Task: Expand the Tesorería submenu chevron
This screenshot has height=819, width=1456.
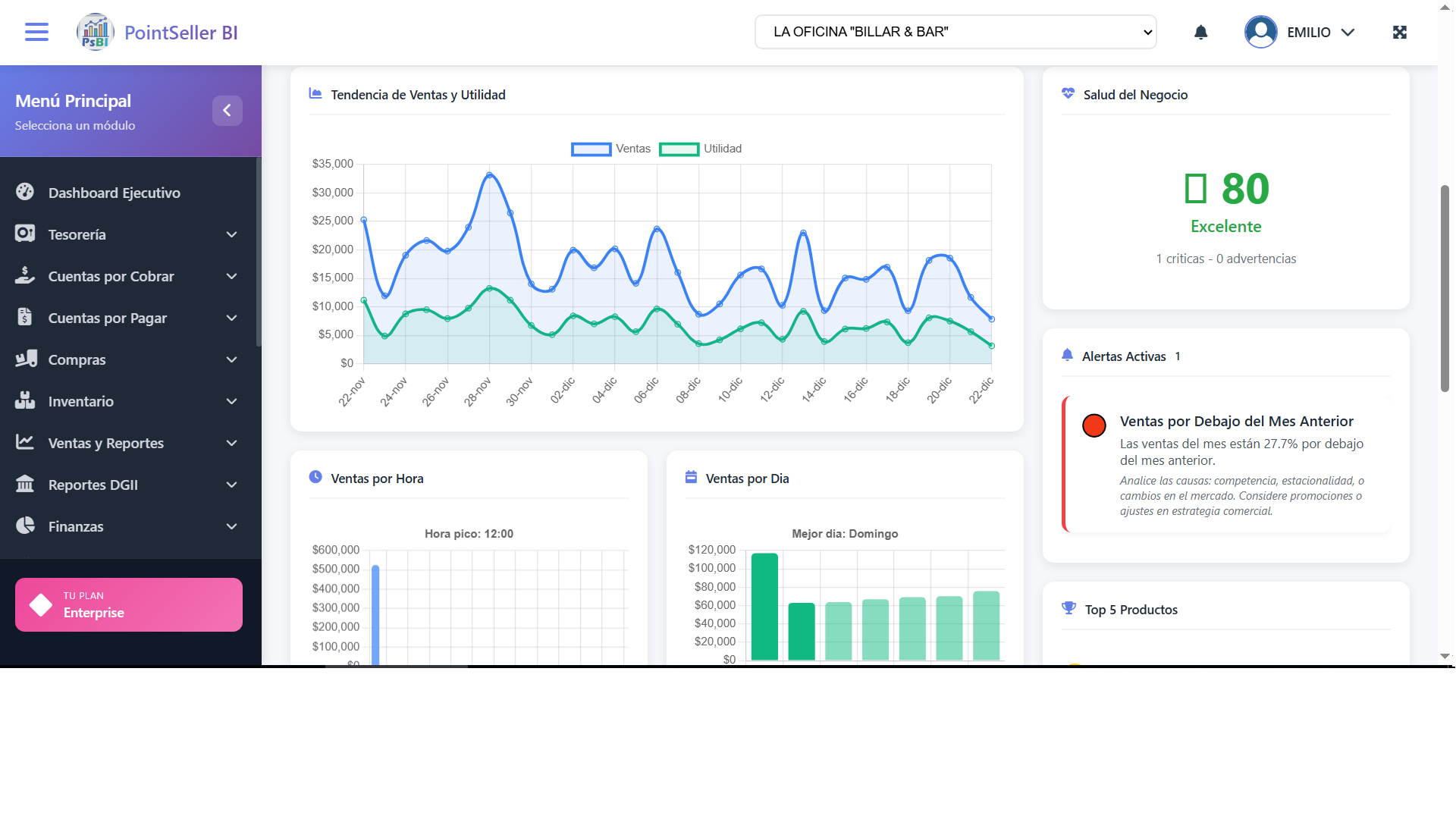Action: coord(231,234)
